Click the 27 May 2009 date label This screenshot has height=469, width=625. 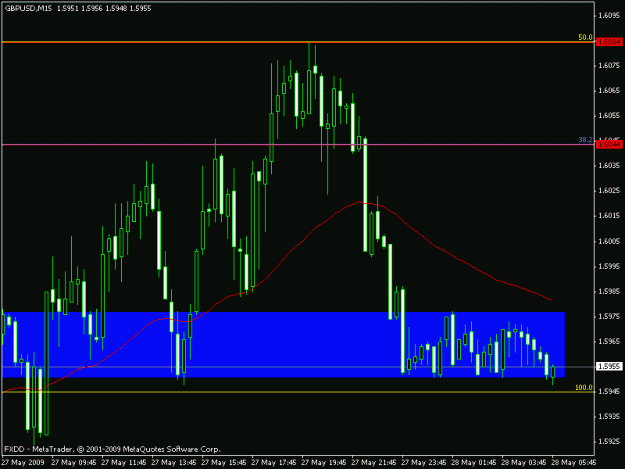(x=23, y=462)
